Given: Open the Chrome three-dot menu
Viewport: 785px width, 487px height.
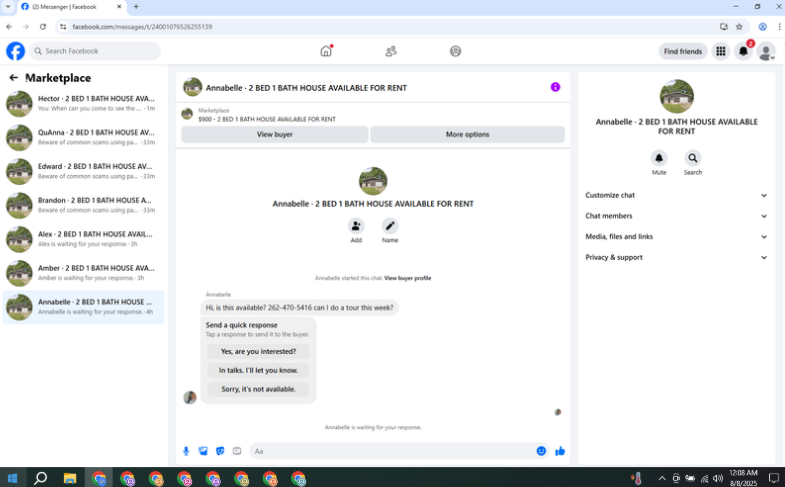Looking at the screenshot, I should pos(779,27).
